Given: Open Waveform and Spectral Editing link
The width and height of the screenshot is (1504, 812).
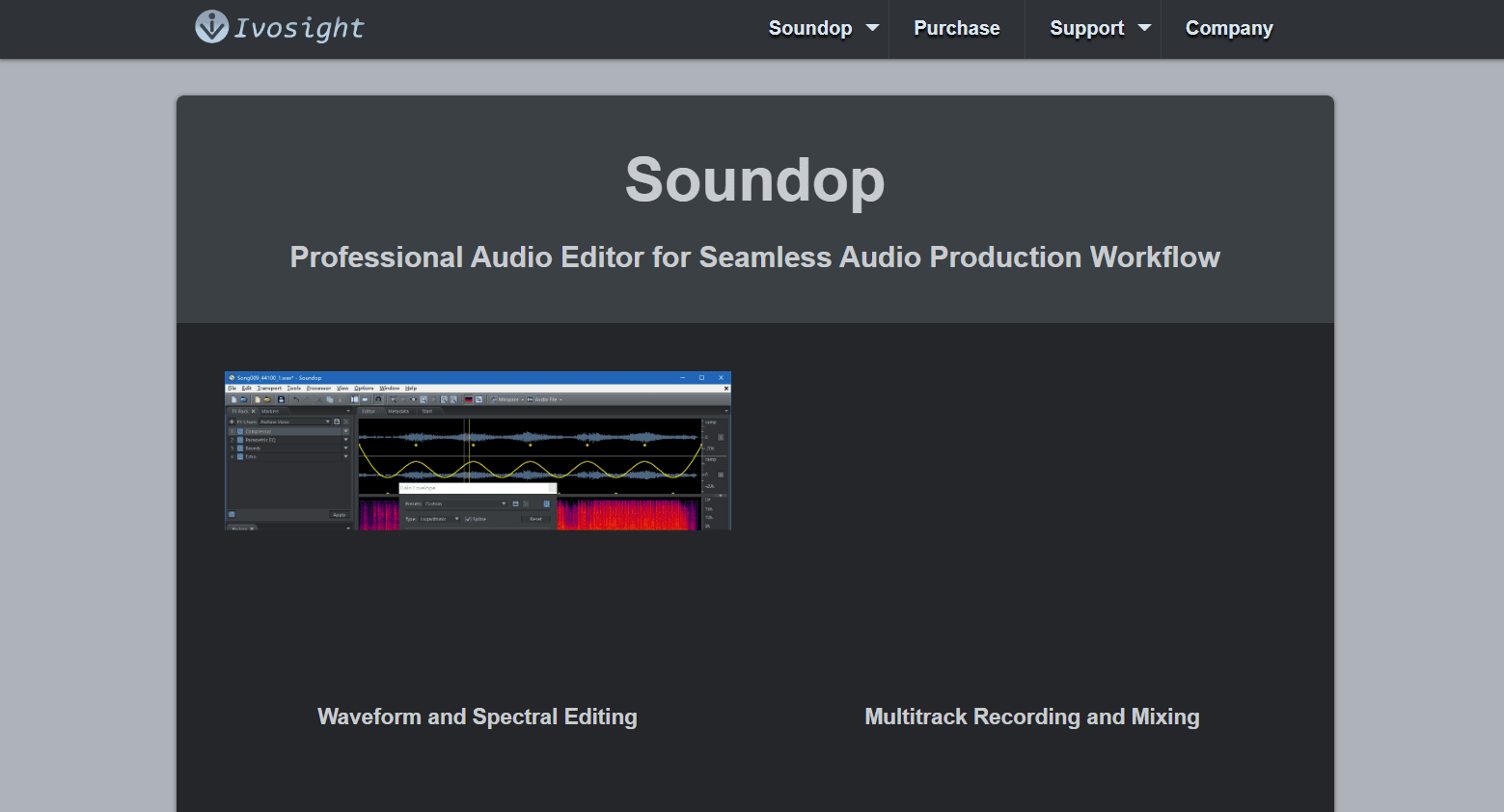Looking at the screenshot, I should point(478,717).
